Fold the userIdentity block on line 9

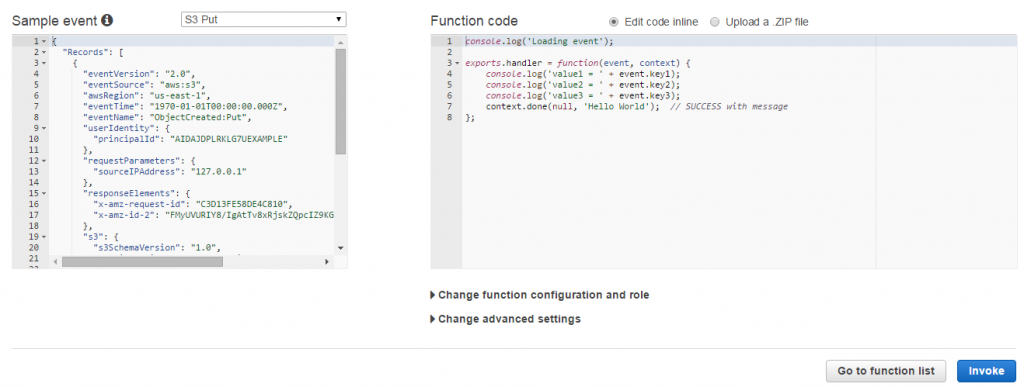[43, 129]
